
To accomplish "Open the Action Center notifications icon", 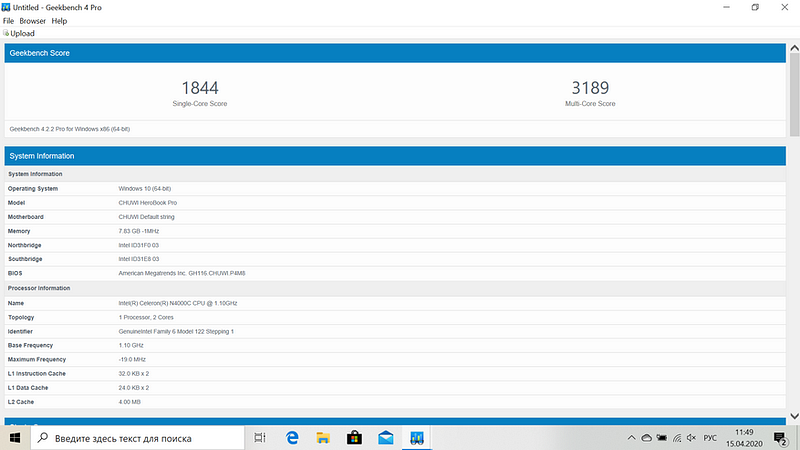I will [x=781, y=438].
